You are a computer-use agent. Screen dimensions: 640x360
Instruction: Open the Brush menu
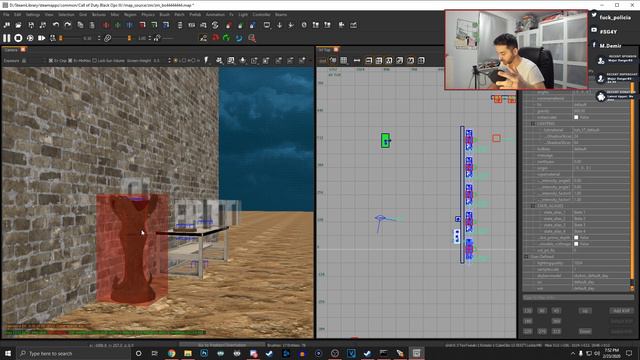pos(164,15)
